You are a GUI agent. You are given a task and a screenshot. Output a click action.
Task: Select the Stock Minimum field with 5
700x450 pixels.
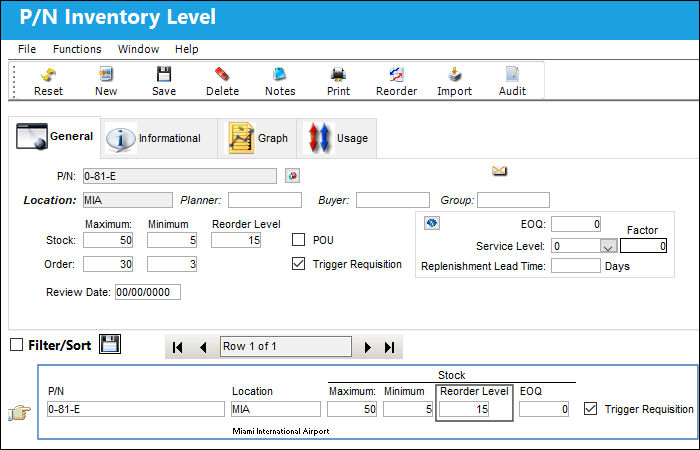[x=172, y=240]
